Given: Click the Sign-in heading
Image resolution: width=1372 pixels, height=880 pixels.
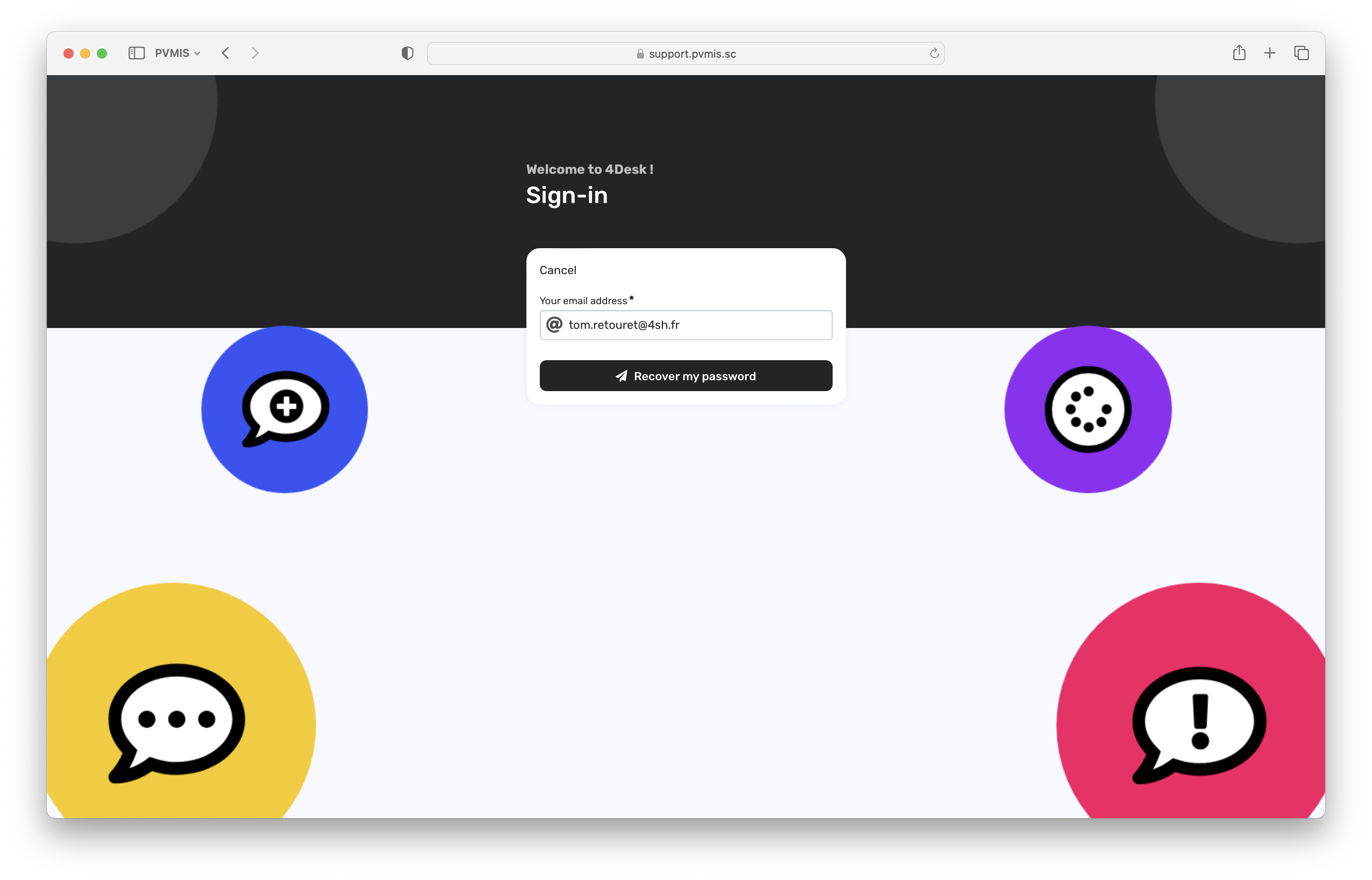Looking at the screenshot, I should (567, 196).
